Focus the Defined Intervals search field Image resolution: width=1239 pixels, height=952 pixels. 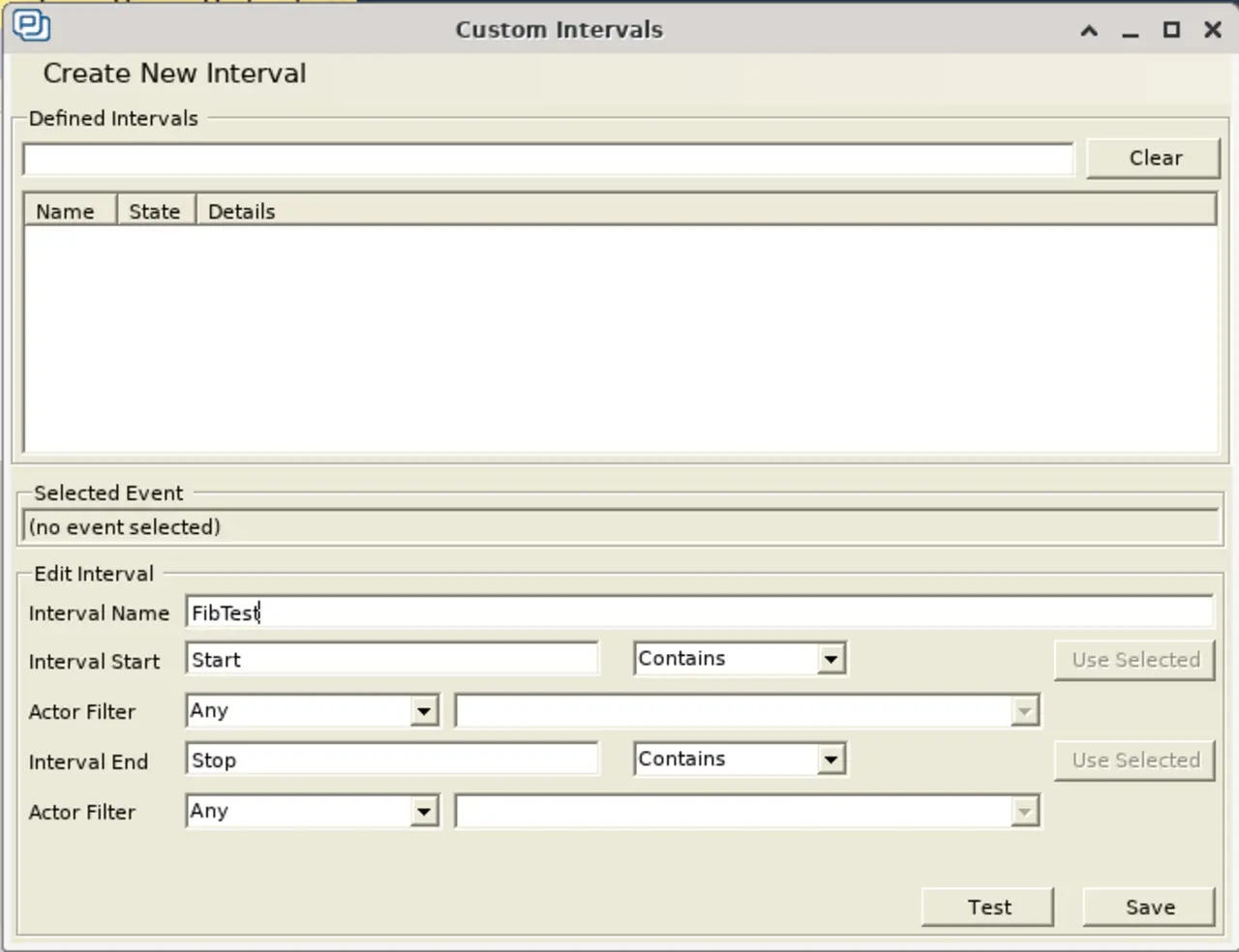coord(548,159)
